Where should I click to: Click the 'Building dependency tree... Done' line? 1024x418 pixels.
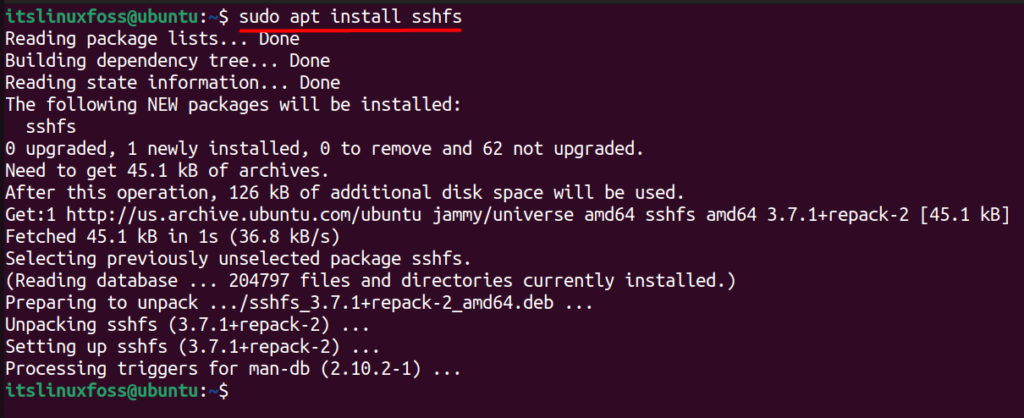tap(167, 61)
